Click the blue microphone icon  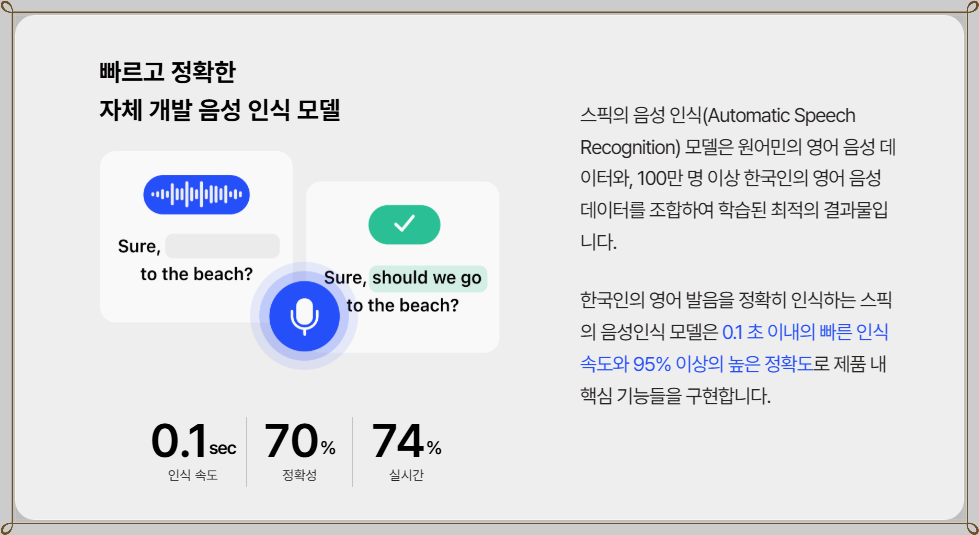pyautogui.click(x=304, y=316)
